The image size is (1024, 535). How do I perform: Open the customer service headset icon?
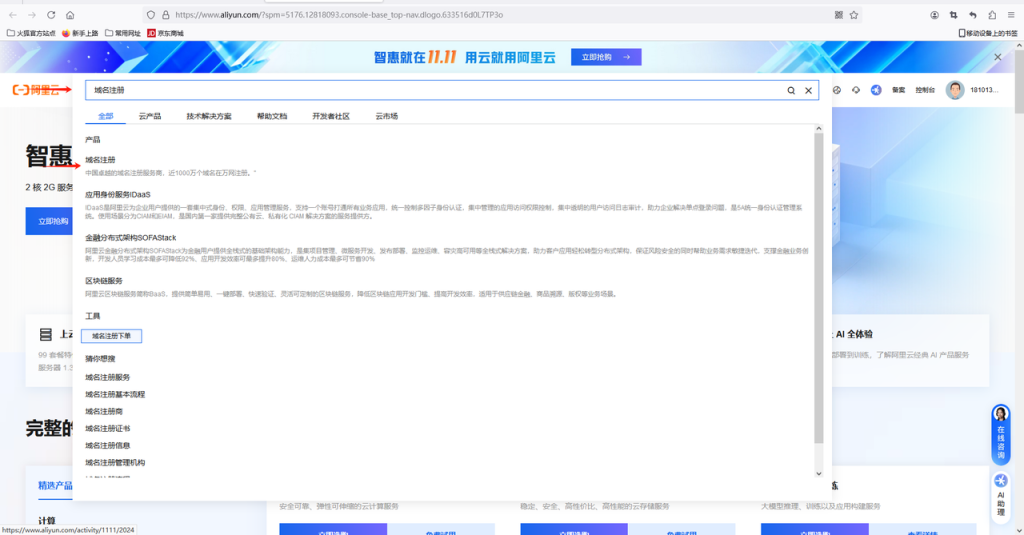(x=856, y=90)
